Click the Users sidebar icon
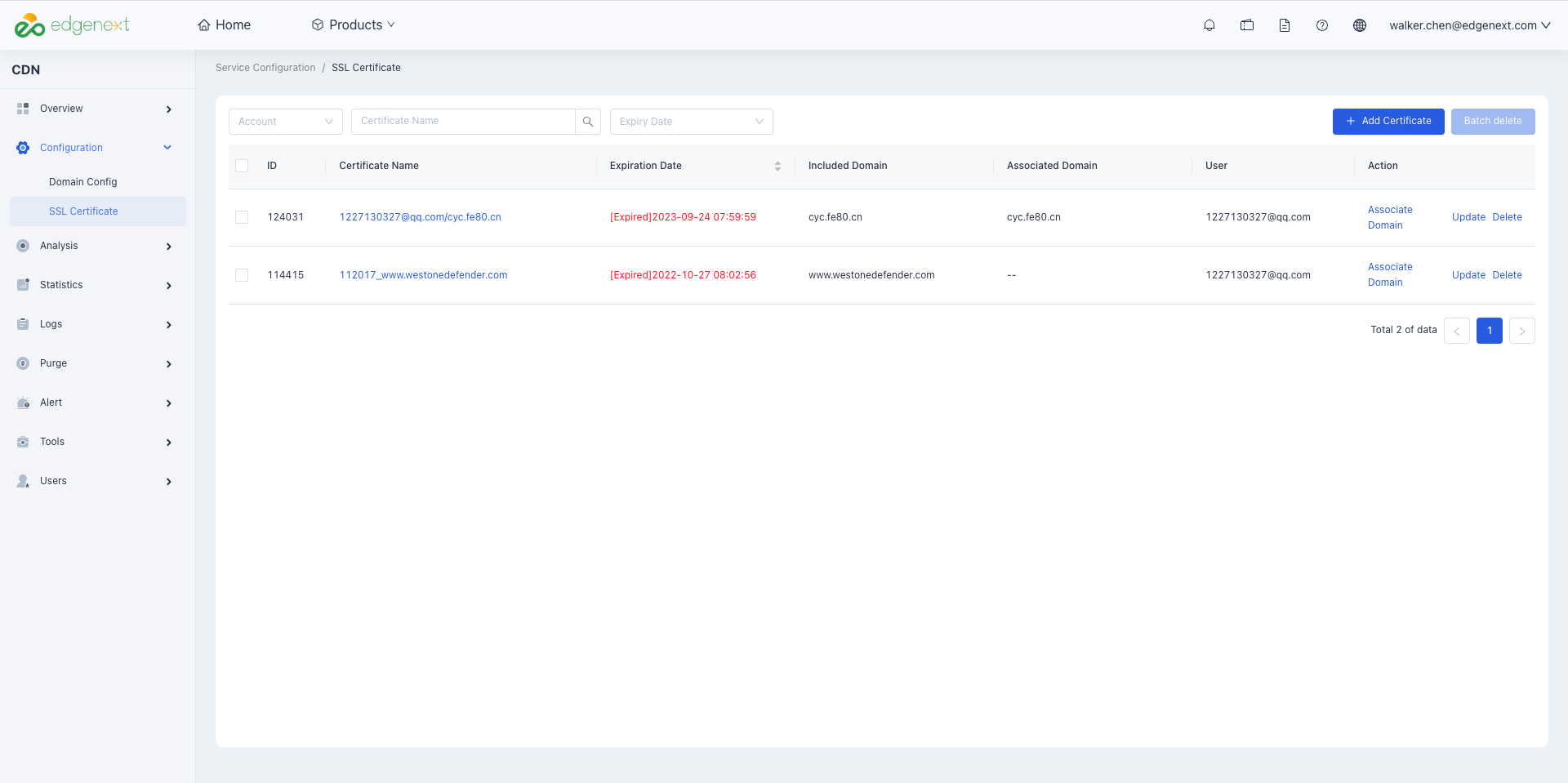This screenshot has height=783, width=1568. 23,481
